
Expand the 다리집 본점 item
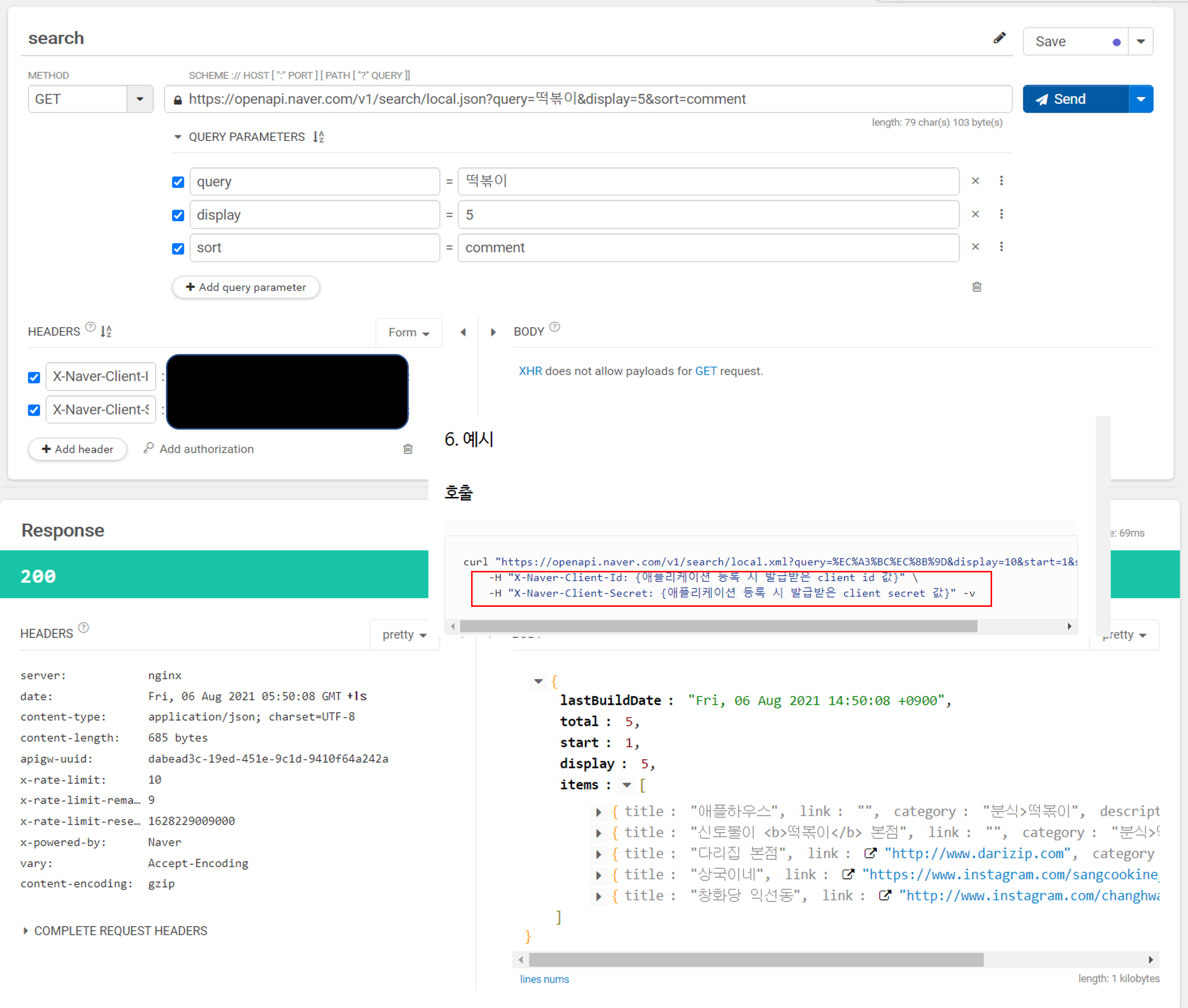point(598,854)
